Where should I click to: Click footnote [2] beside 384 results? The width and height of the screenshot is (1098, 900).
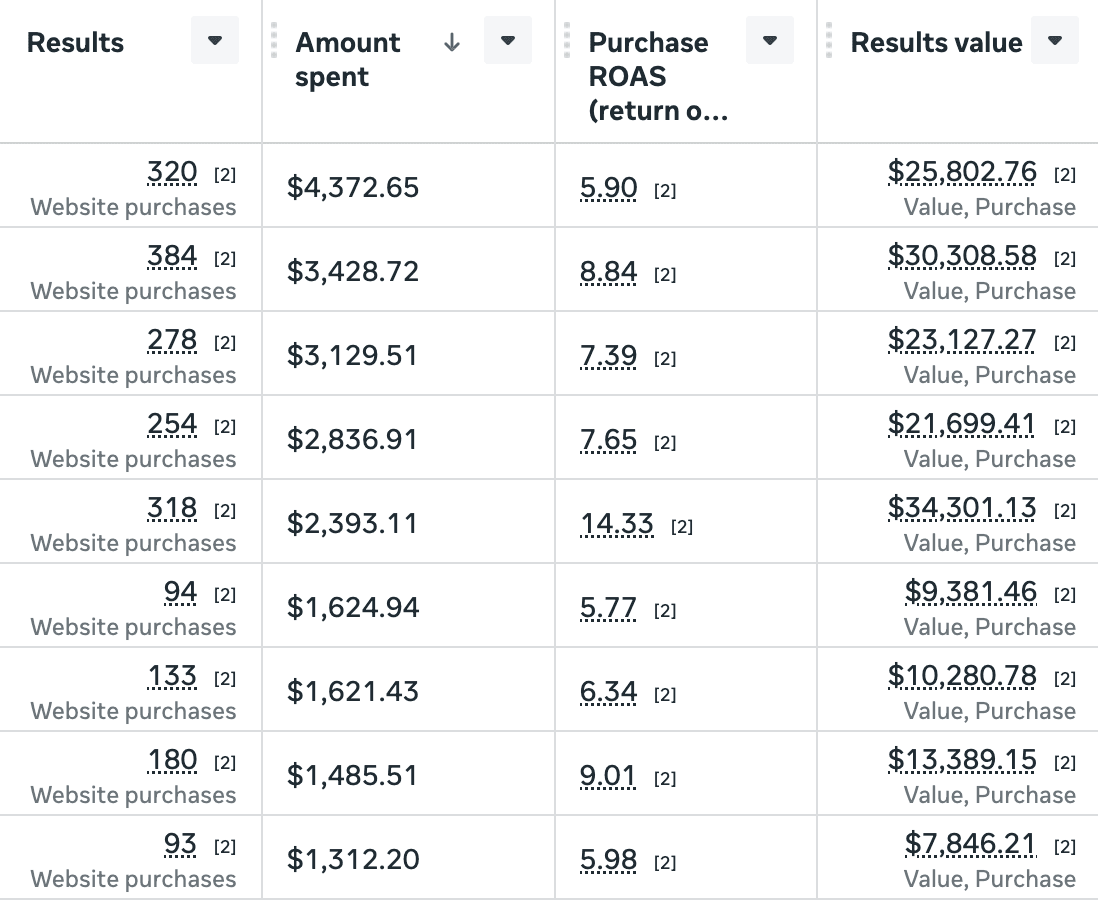click(225, 259)
